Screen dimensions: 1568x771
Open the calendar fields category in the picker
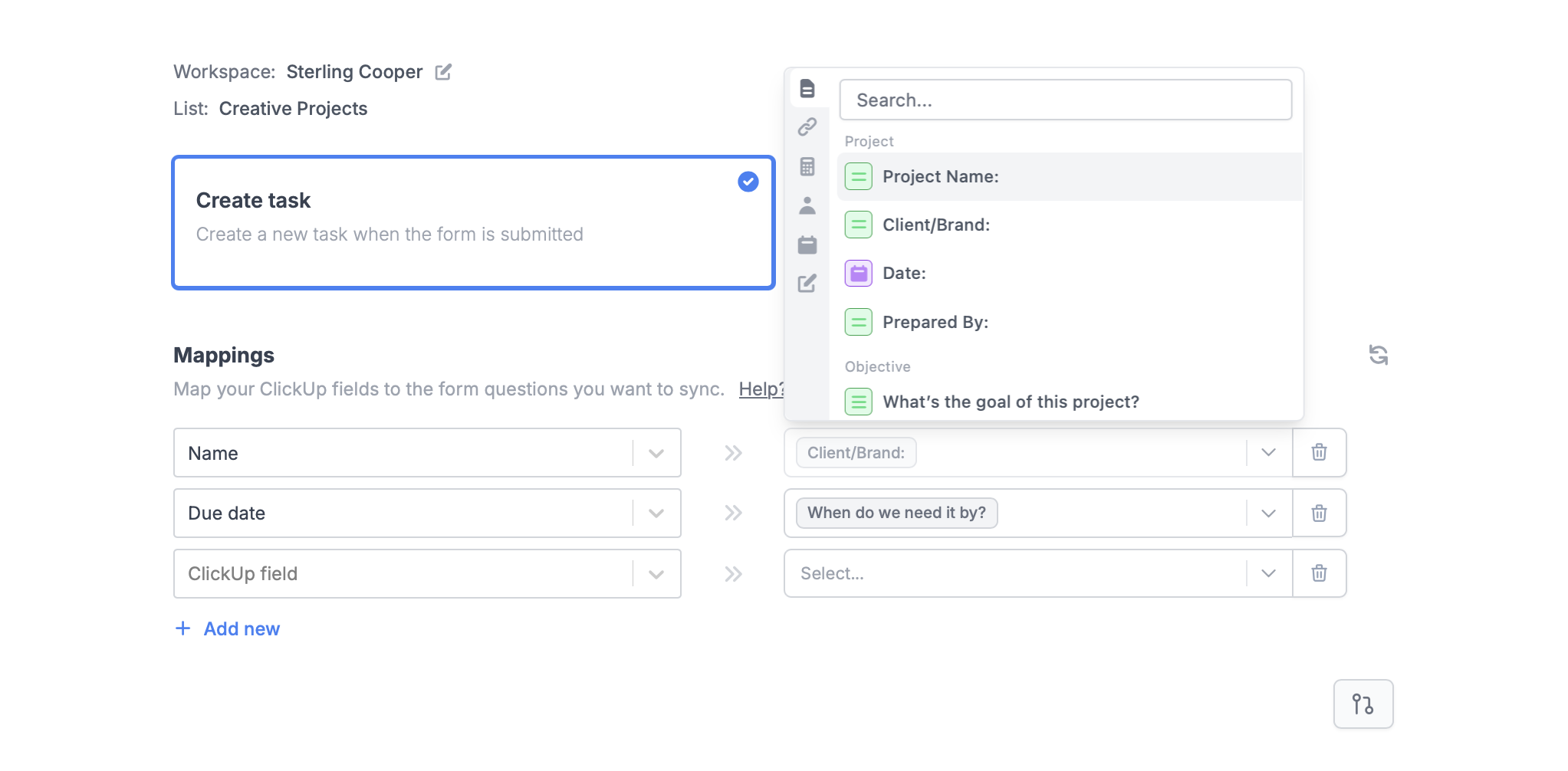[x=807, y=244]
